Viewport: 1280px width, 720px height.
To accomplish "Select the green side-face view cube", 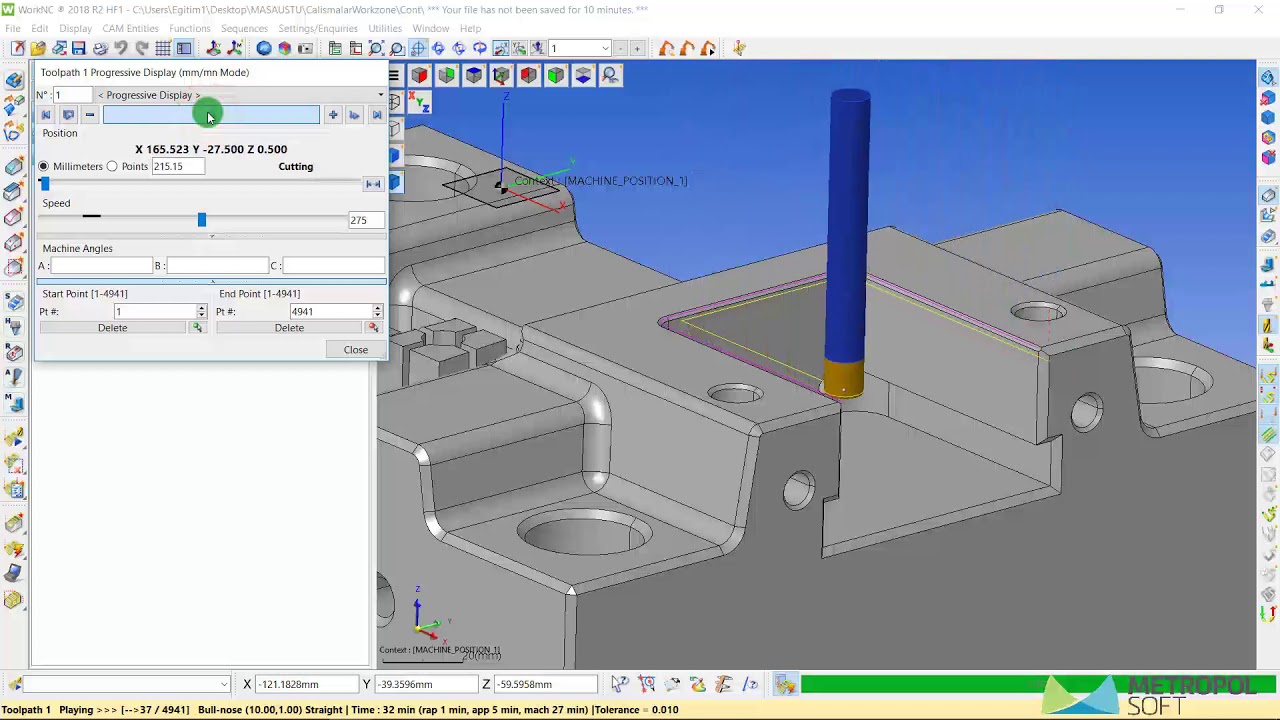I will pos(446,75).
